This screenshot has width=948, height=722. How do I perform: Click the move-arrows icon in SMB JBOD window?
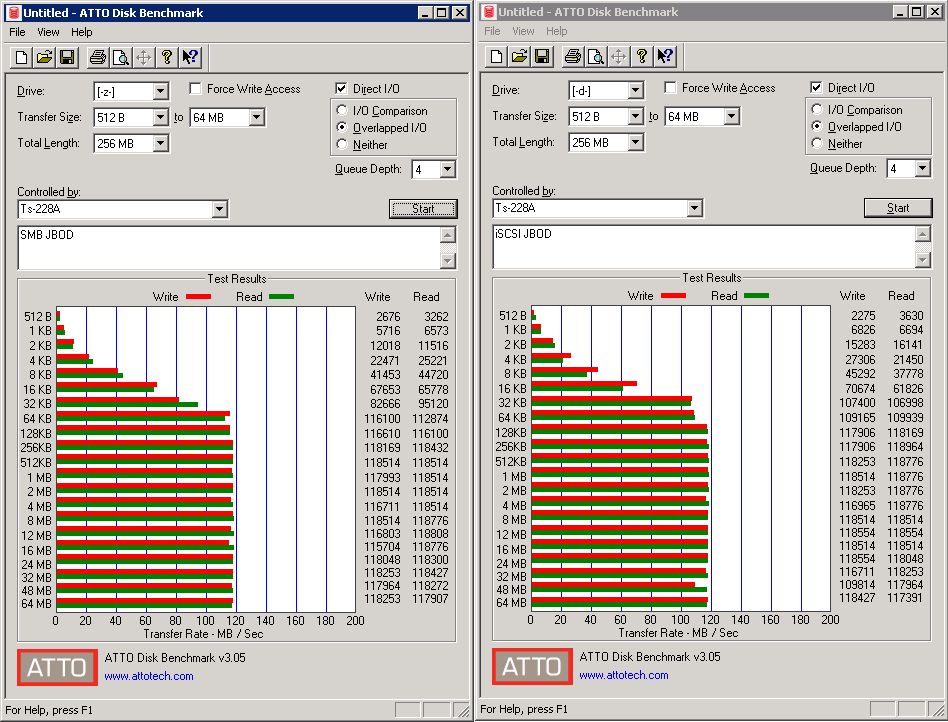click(143, 57)
